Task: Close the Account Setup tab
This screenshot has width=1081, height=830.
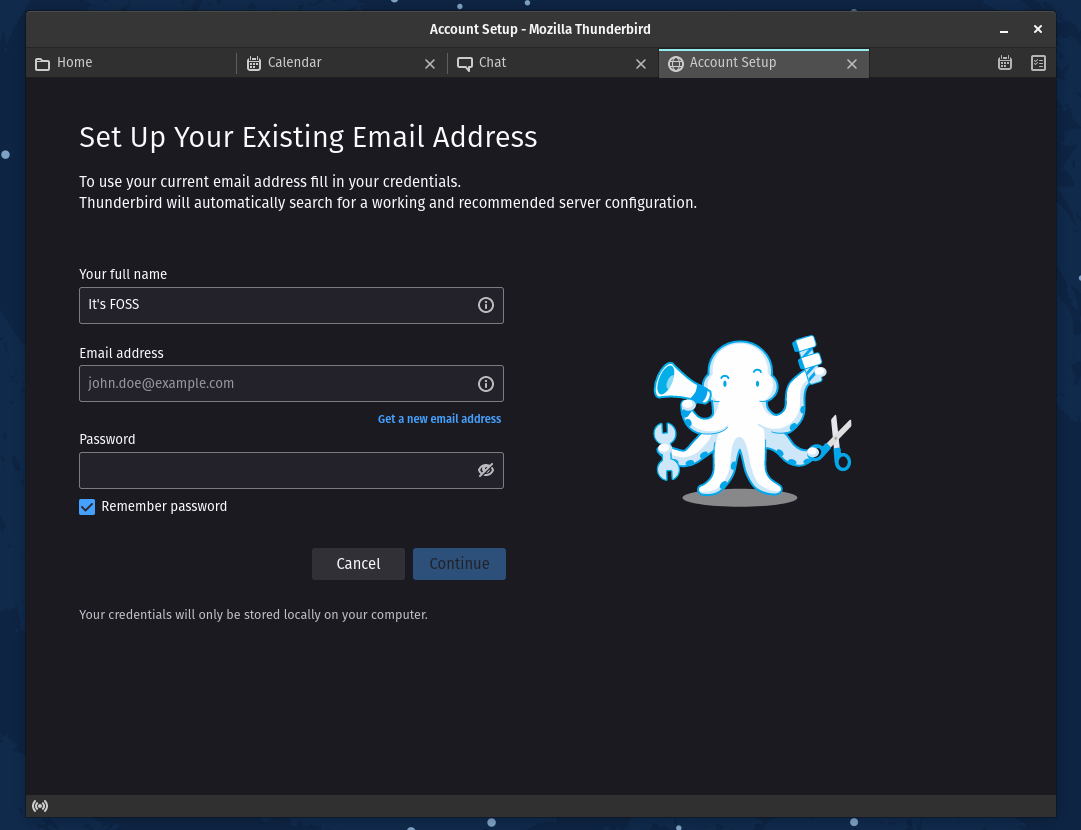Action: pyautogui.click(x=852, y=64)
